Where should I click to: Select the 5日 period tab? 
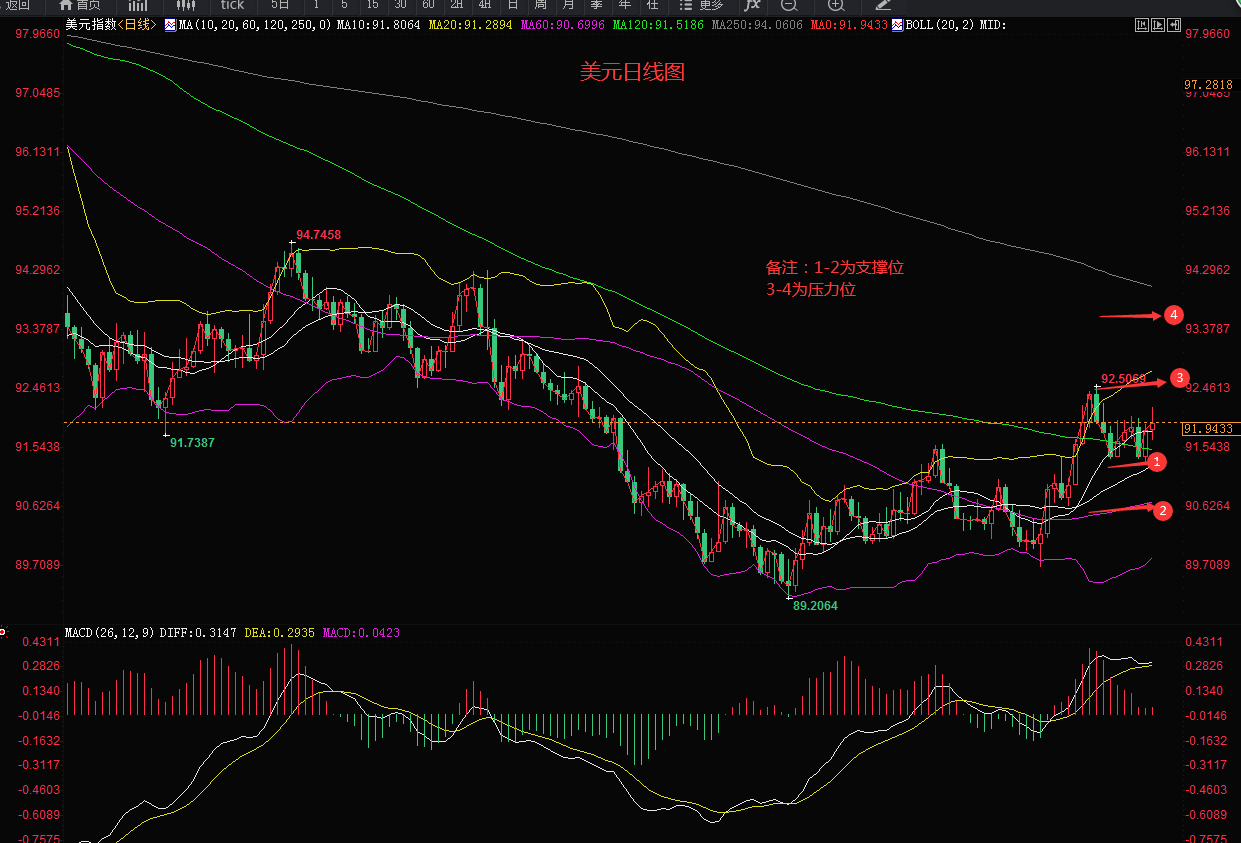tap(280, 5)
